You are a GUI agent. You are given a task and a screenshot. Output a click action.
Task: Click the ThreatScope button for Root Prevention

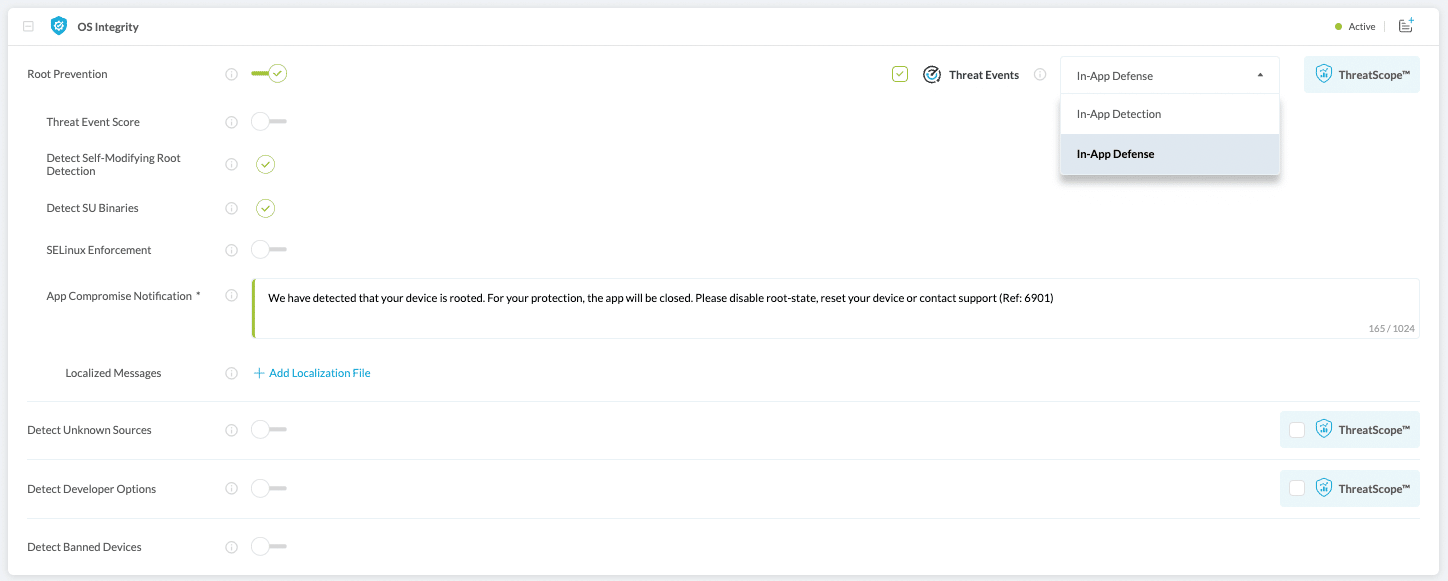[1361, 75]
